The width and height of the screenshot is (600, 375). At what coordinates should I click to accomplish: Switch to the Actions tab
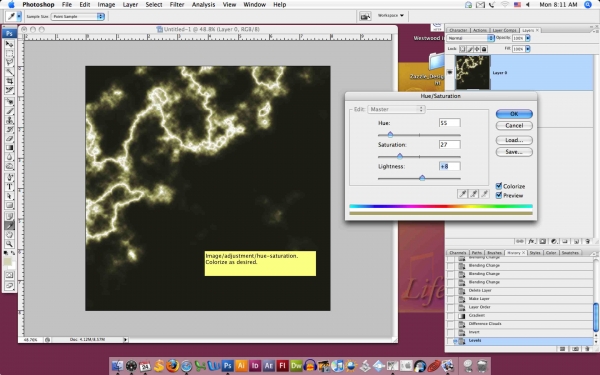pos(479,30)
